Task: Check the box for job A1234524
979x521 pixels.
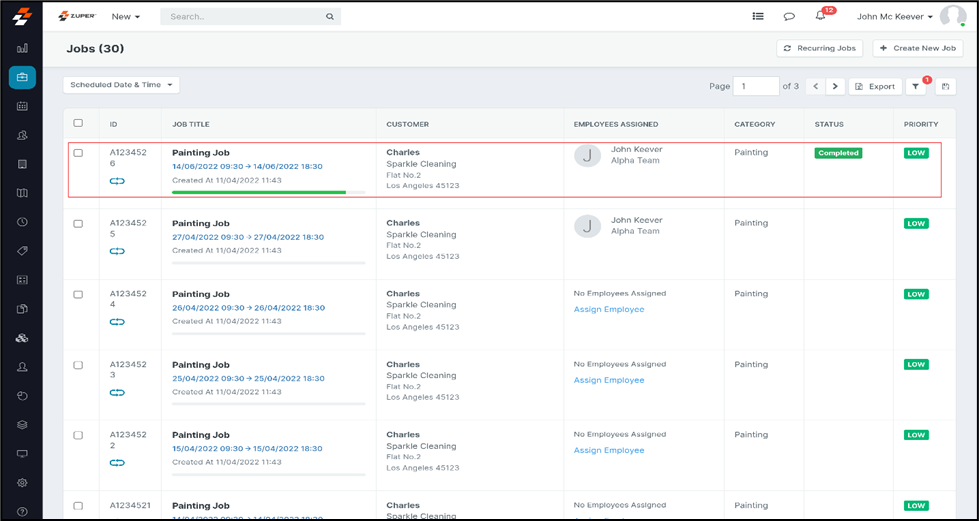Action: pyautogui.click(x=78, y=295)
